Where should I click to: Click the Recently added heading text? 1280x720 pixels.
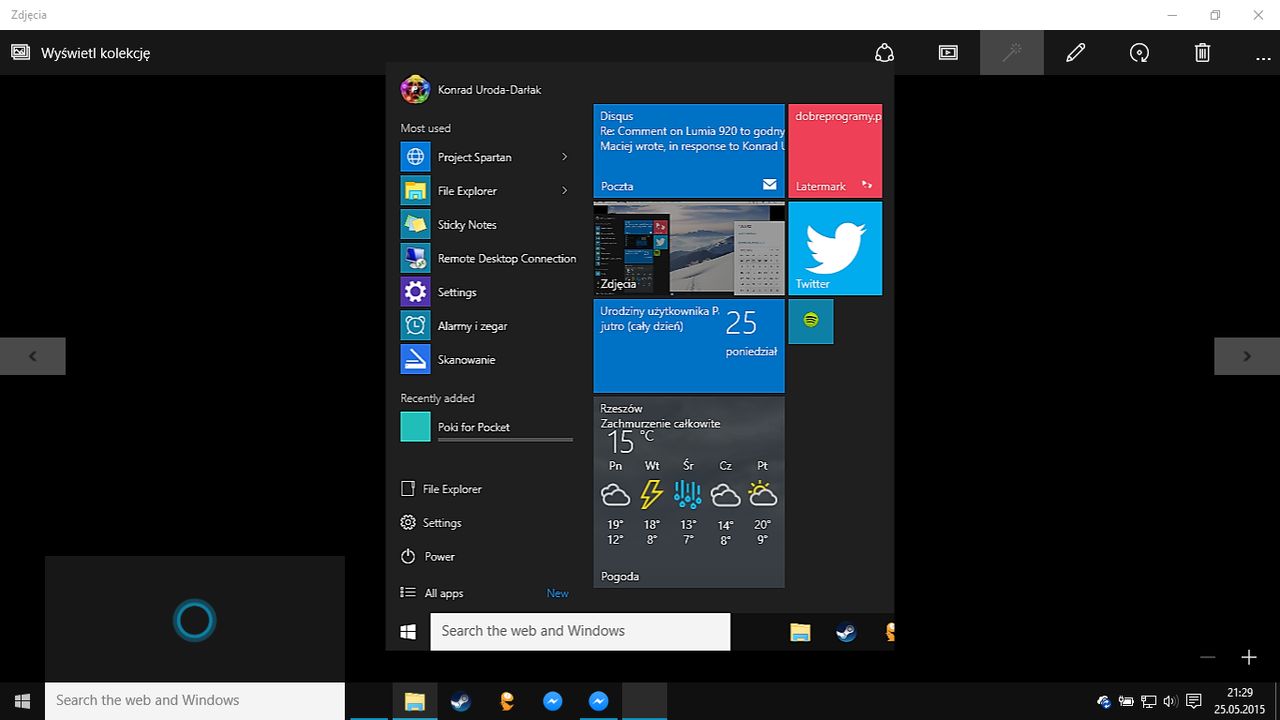tap(438, 398)
